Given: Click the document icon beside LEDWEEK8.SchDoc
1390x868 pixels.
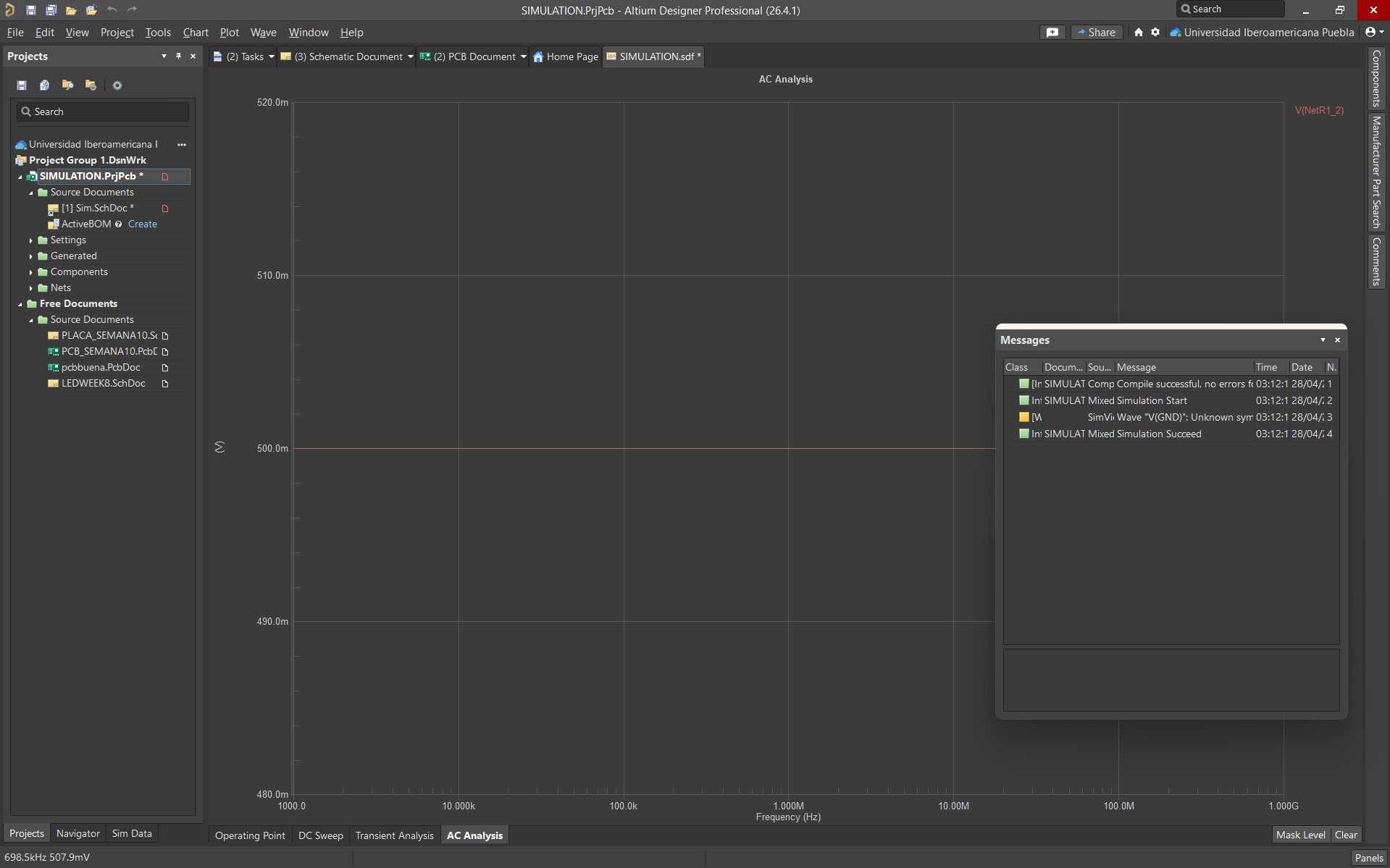Looking at the screenshot, I should [165, 384].
